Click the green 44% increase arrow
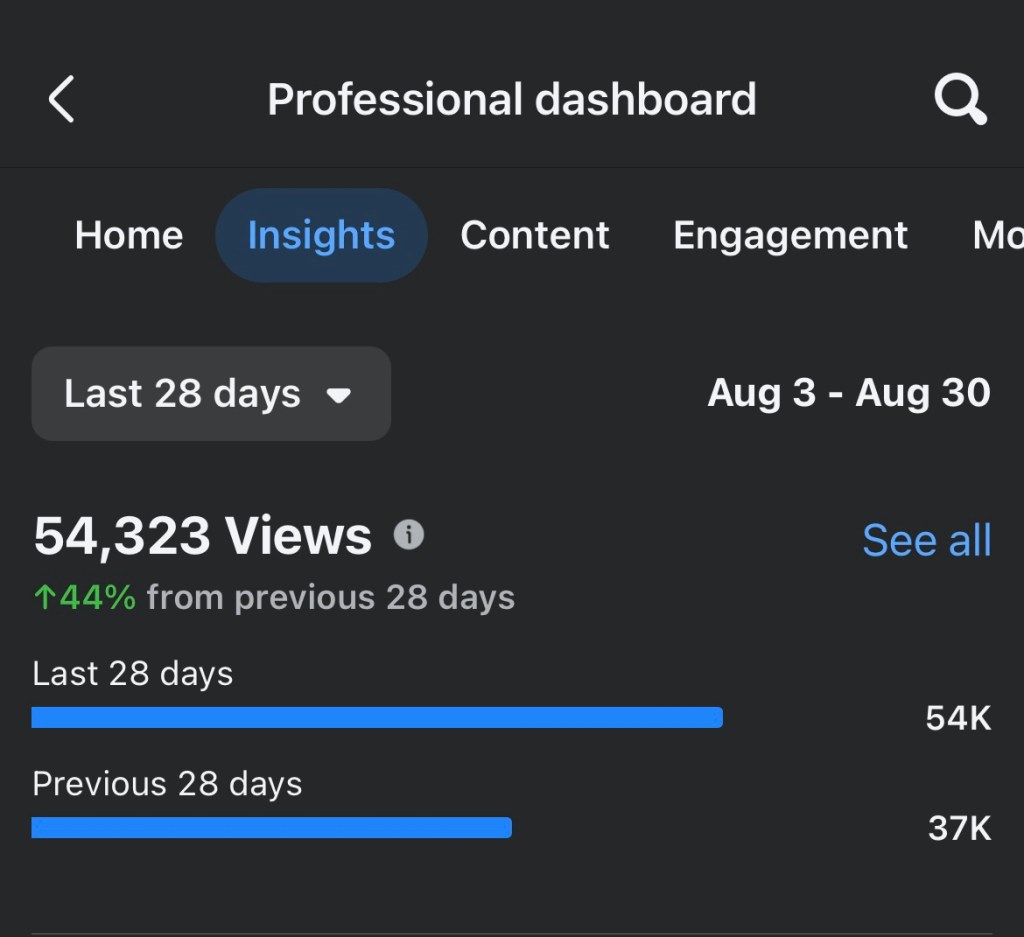 45,598
